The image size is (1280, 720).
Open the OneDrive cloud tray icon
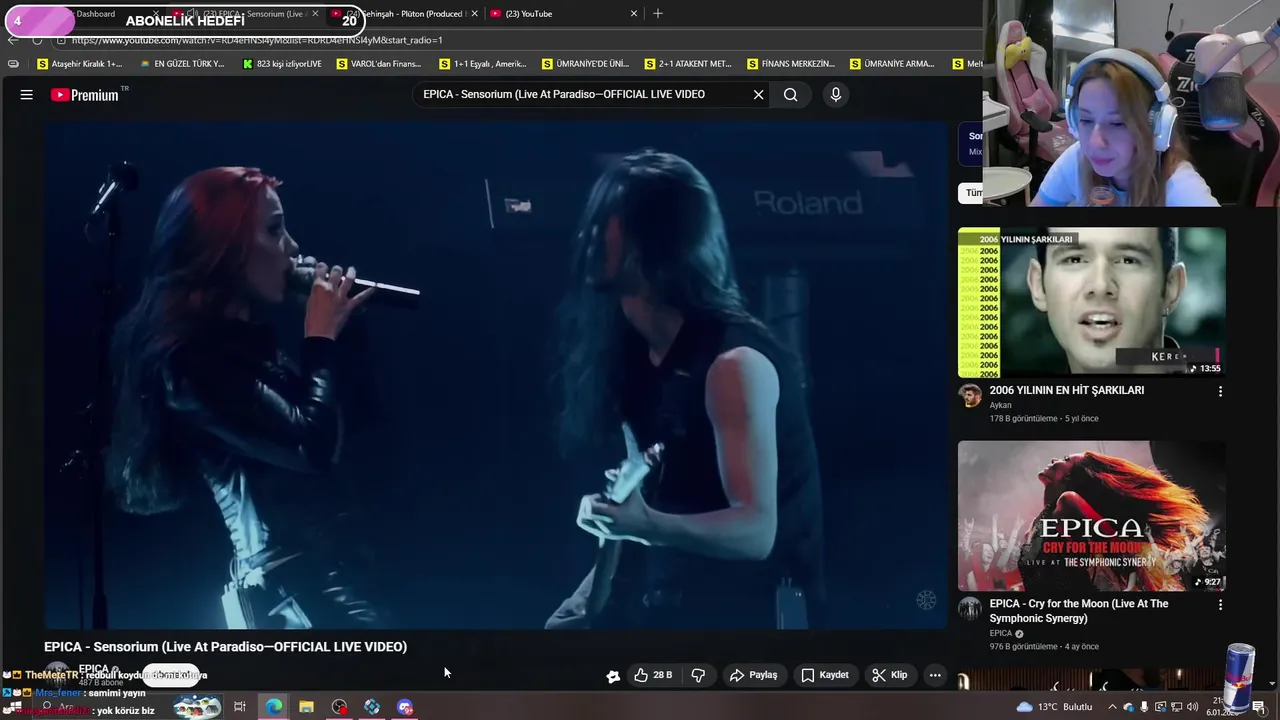(x=1129, y=707)
